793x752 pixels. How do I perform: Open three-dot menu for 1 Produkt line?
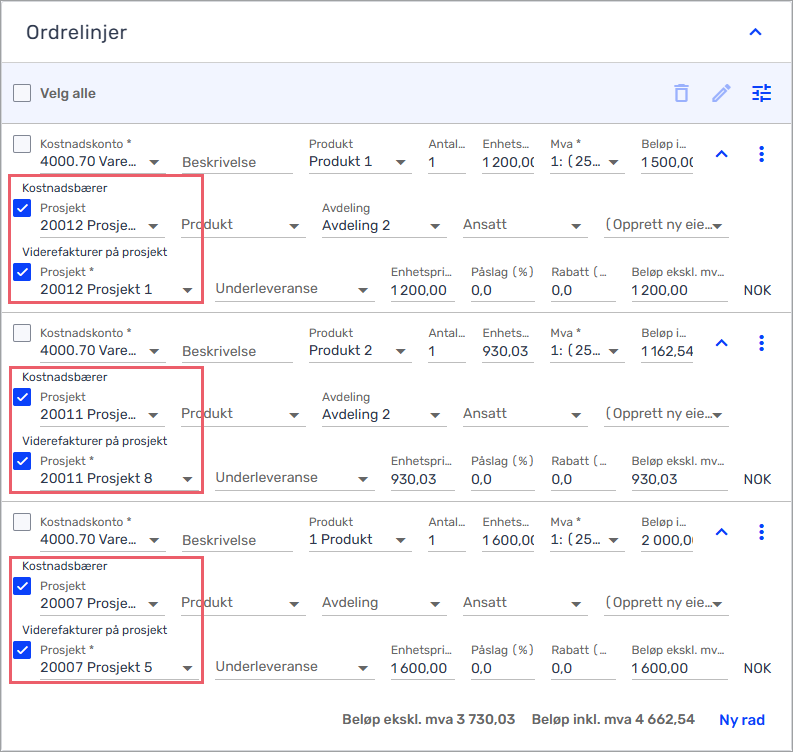coord(761,532)
